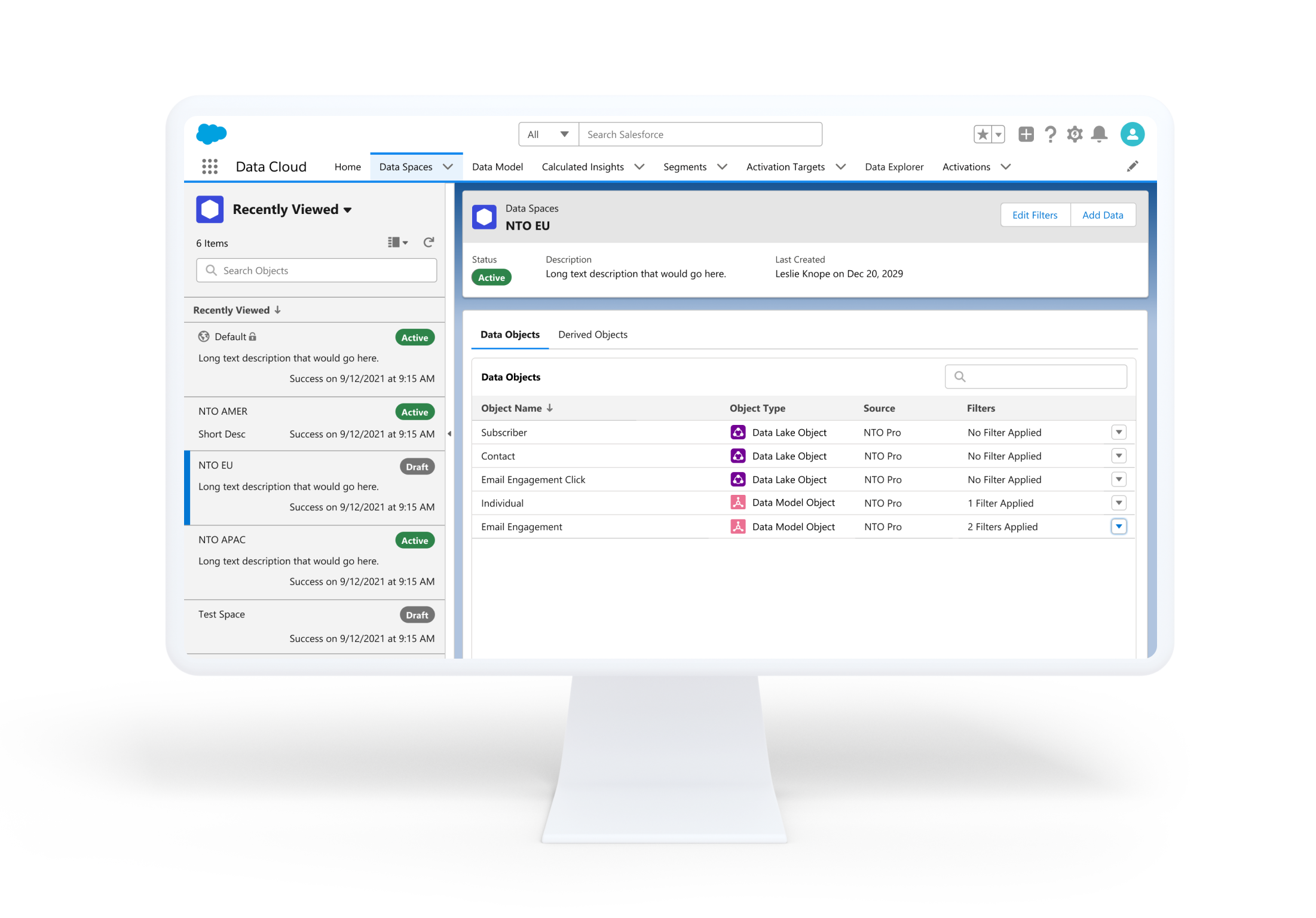
Task: Open the App Launcher grid icon
Action: click(209, 167)
